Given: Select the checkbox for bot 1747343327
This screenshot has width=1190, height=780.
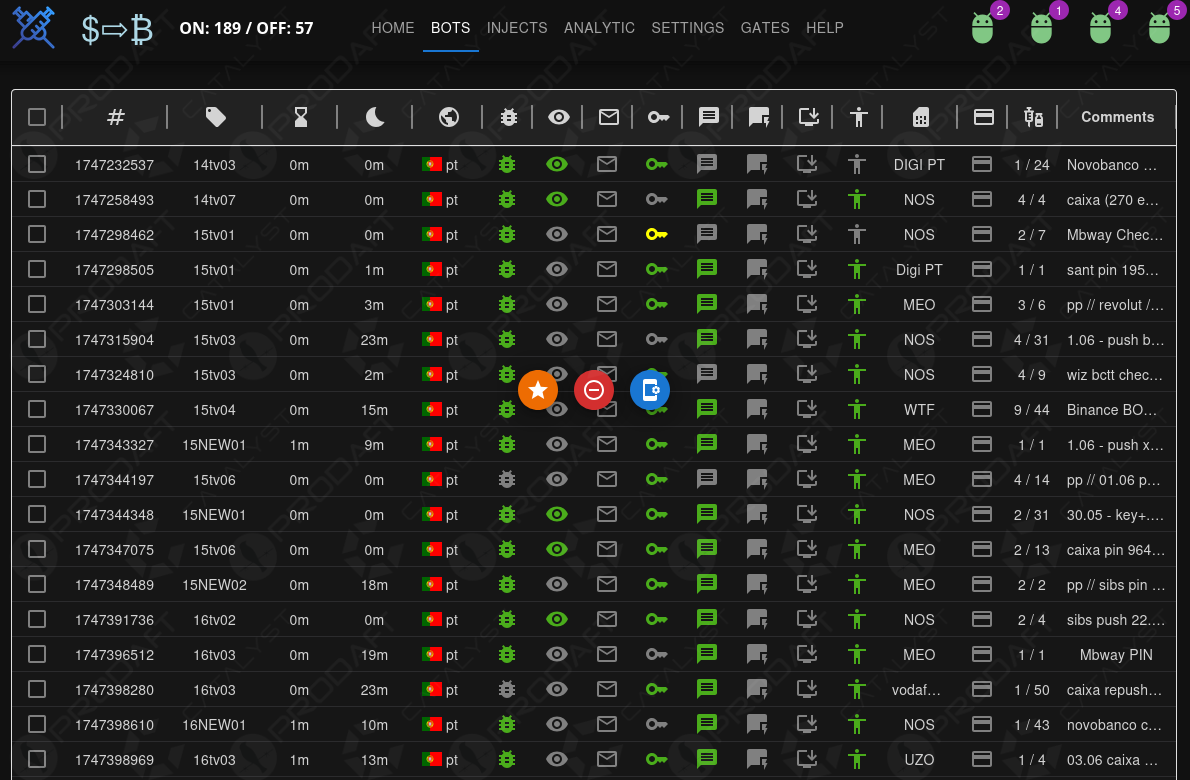Looking at the screenshot, I should (x=36, y=445).
